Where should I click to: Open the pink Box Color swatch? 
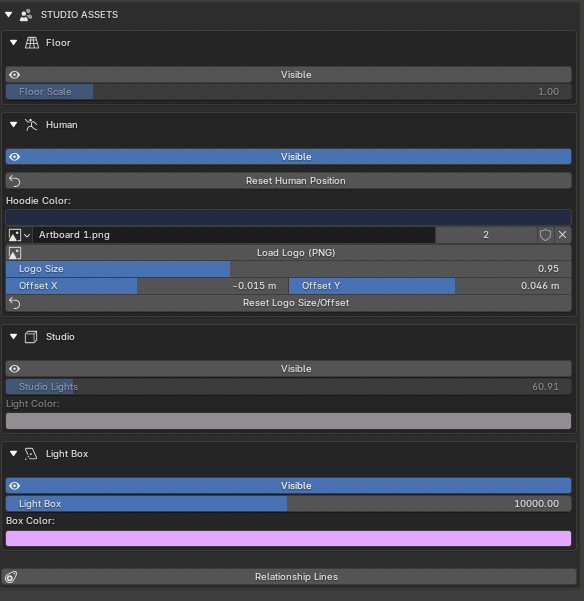[x=289, y=539]
